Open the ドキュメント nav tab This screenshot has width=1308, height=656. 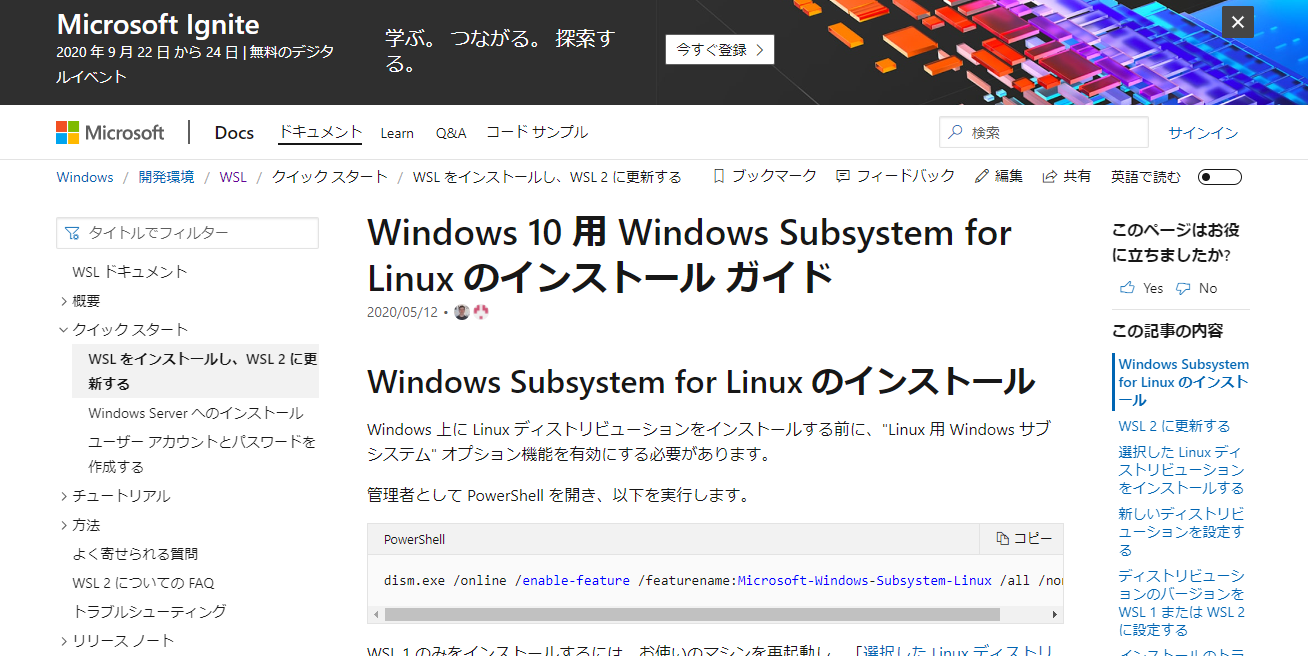point(320,132)
